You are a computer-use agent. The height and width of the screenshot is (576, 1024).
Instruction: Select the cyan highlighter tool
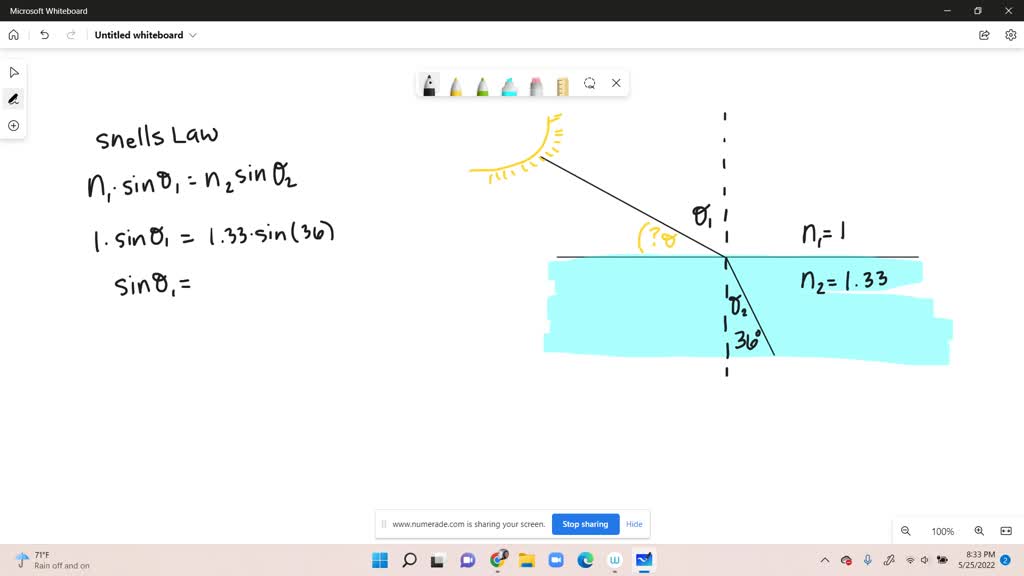508,85
